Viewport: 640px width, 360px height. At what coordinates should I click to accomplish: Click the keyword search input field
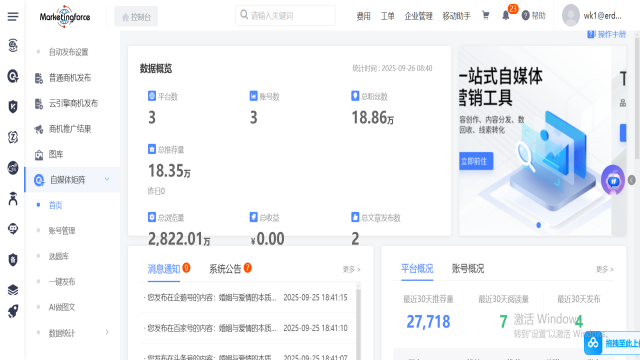(x=286, y=16)
